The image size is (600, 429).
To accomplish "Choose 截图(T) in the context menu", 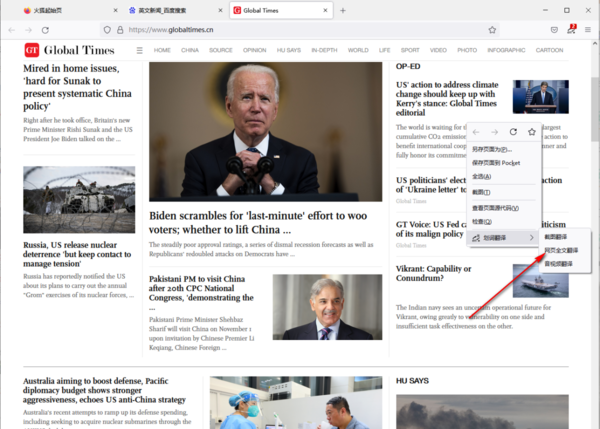I will [504, 192].
